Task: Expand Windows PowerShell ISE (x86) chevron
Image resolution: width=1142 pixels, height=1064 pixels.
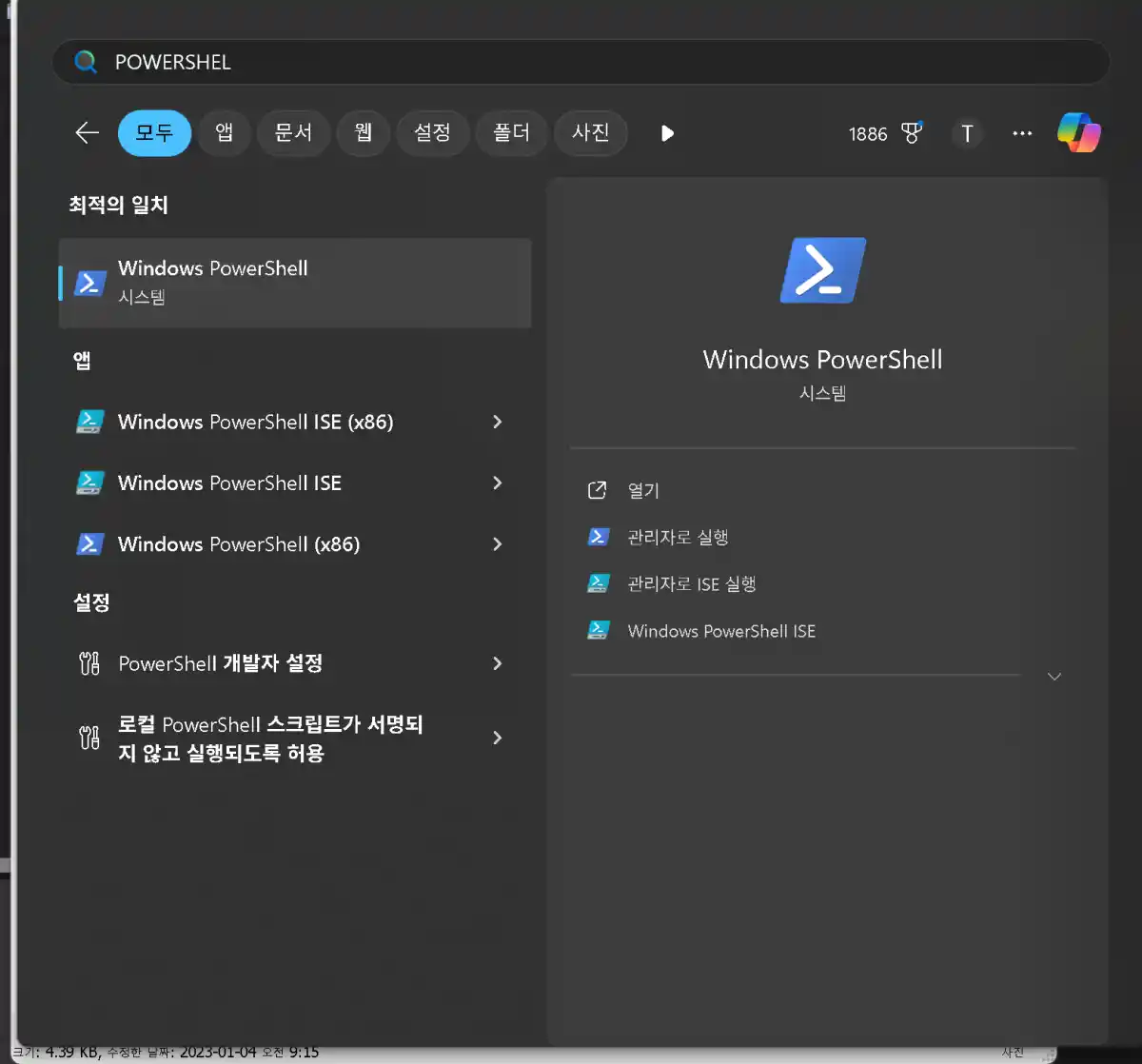Action: pyautogui.click(x=497, y=422)
